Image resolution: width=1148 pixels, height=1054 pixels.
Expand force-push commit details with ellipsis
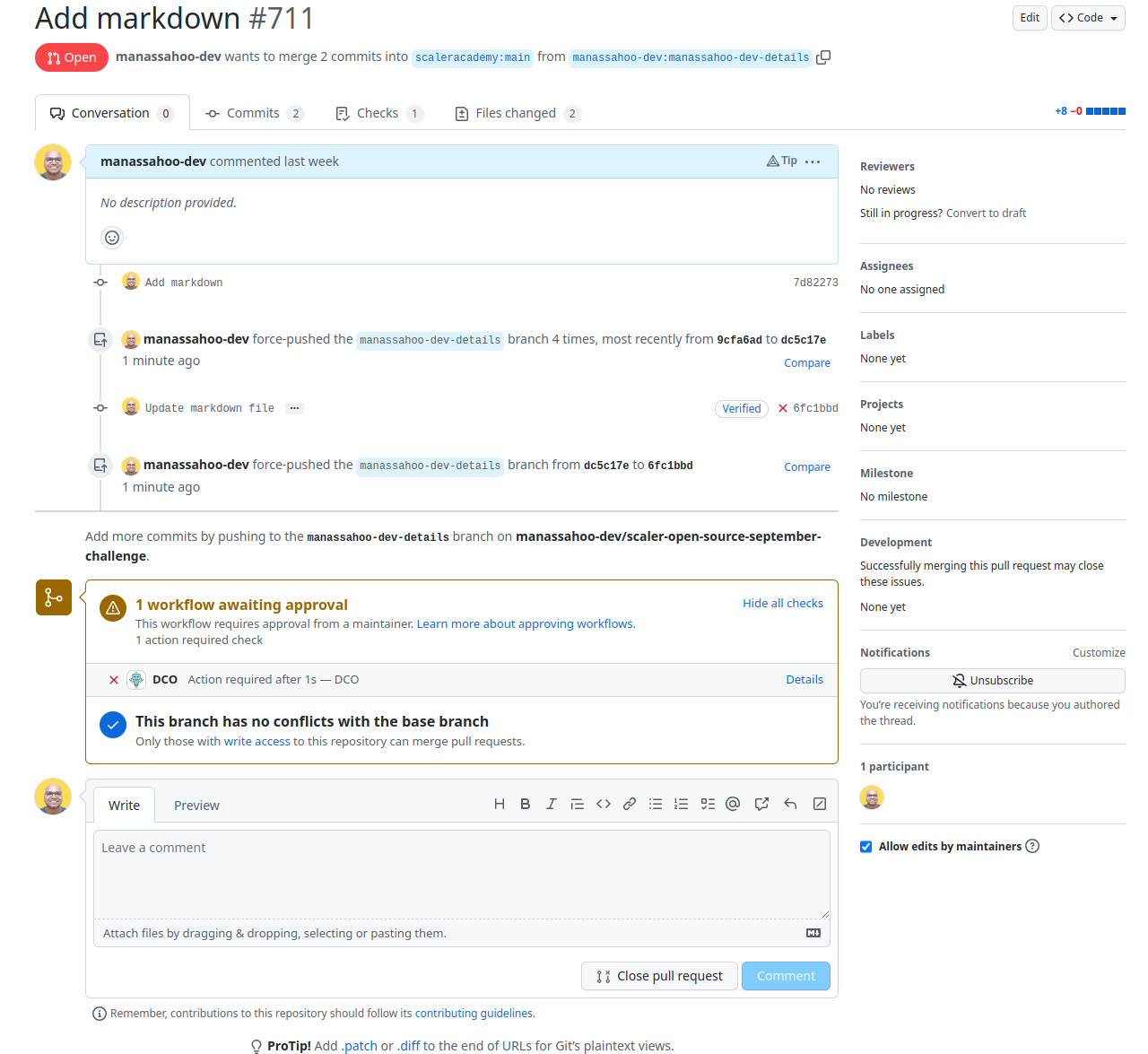[294, 408]
